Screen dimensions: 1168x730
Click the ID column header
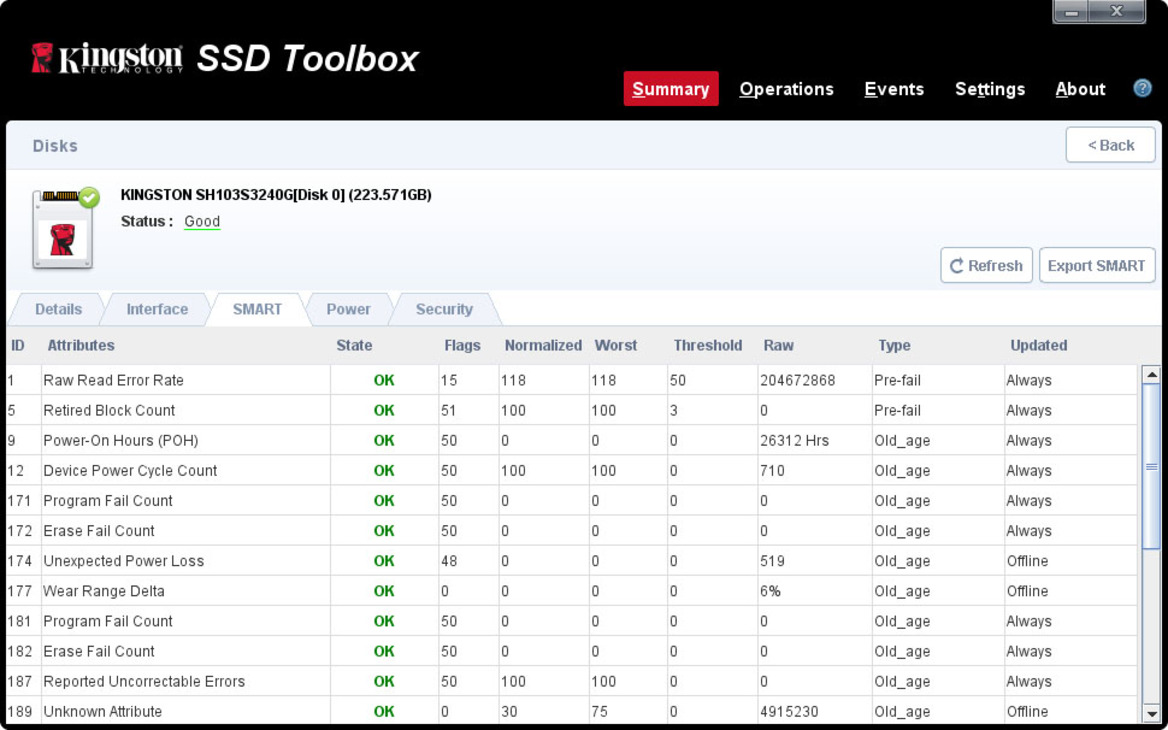click(17, 345)
